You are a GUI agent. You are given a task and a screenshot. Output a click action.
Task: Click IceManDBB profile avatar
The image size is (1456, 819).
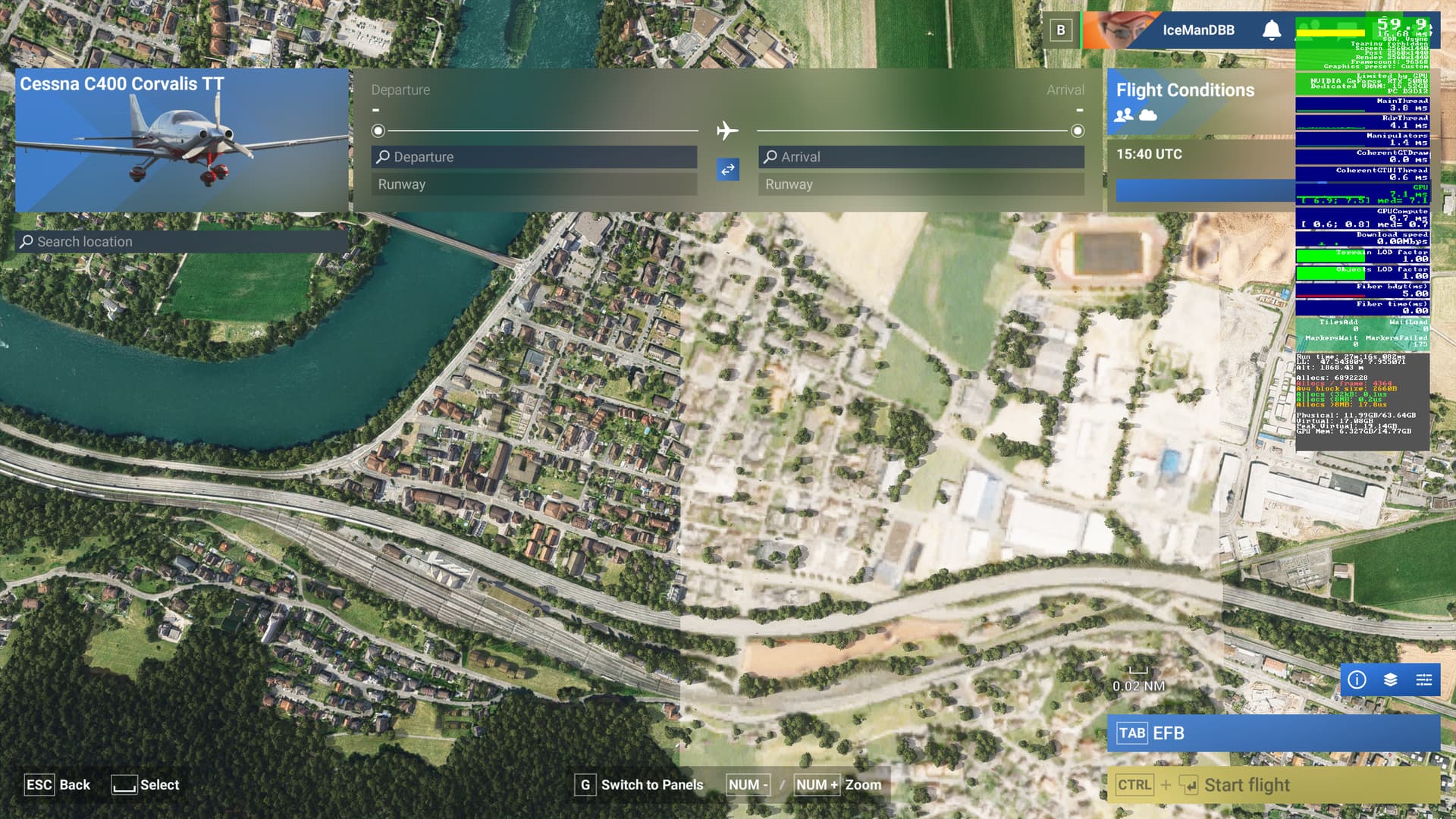click(1121, 30)
